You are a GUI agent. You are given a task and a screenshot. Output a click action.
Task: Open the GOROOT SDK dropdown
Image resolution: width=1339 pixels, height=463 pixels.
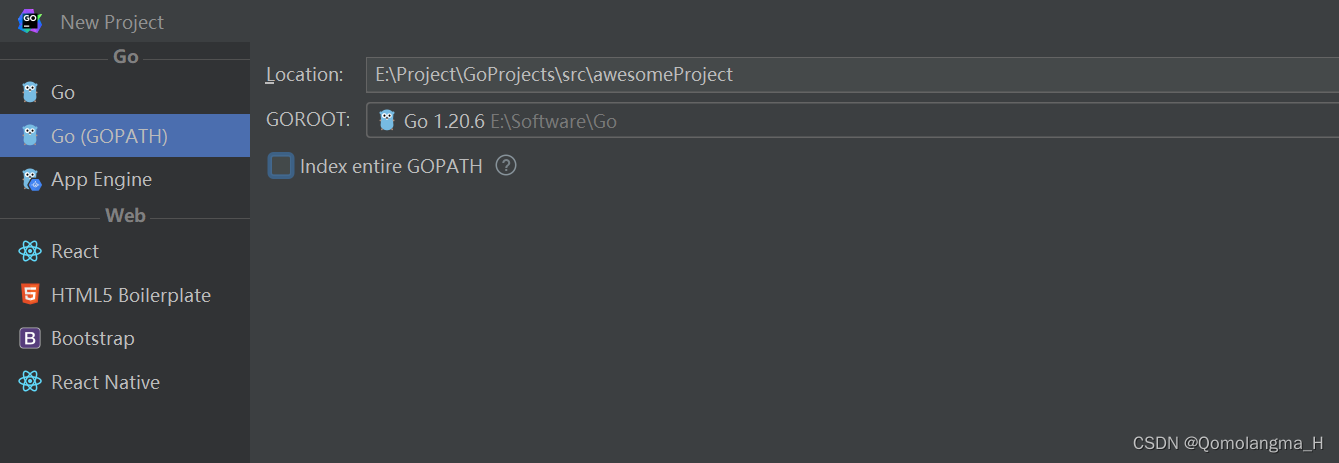850,121
